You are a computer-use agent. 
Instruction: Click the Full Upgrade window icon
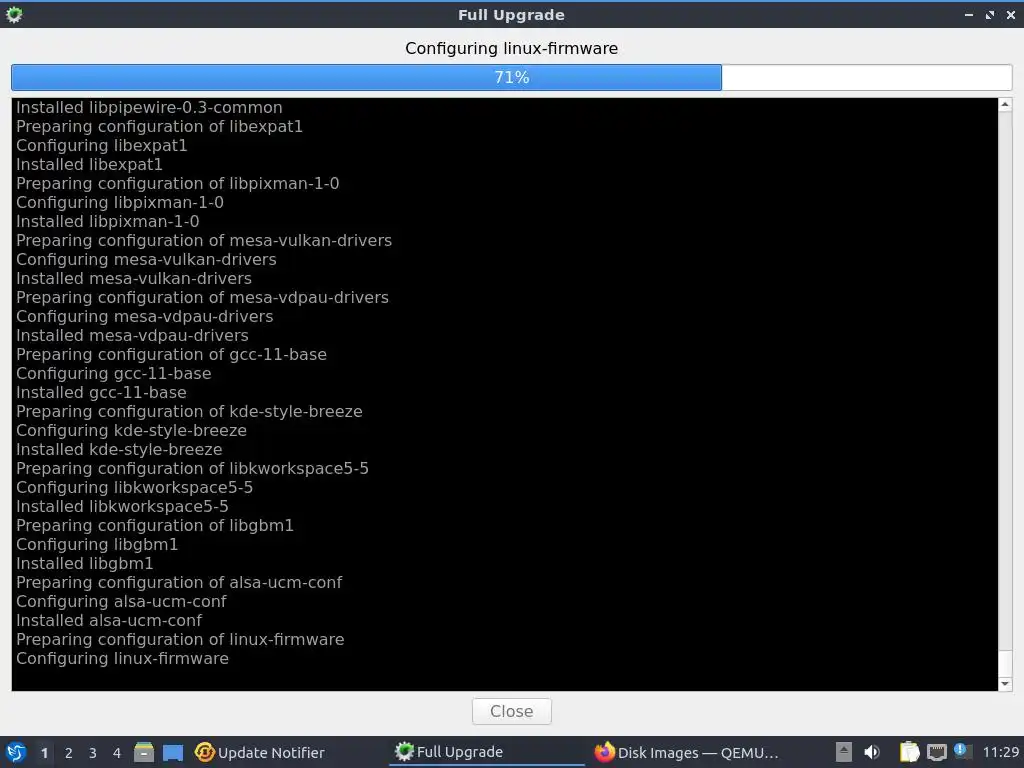pos(14,14)
